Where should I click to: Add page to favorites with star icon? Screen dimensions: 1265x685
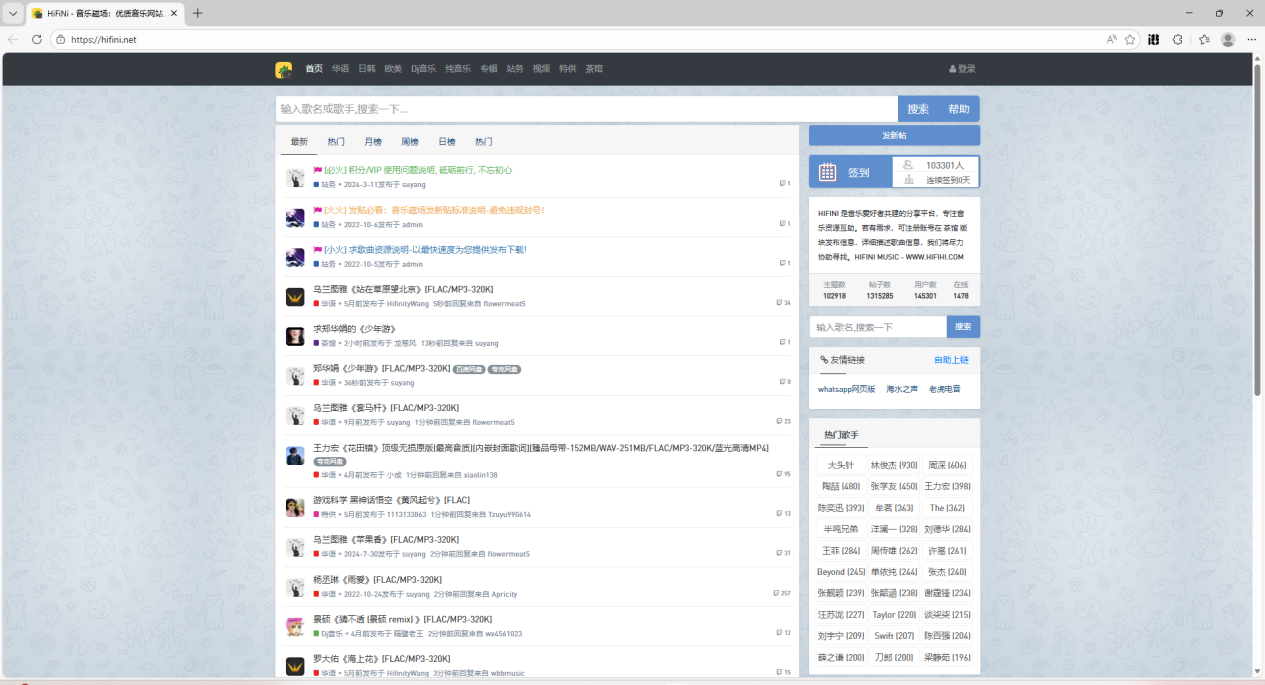tap(1130, 39)
